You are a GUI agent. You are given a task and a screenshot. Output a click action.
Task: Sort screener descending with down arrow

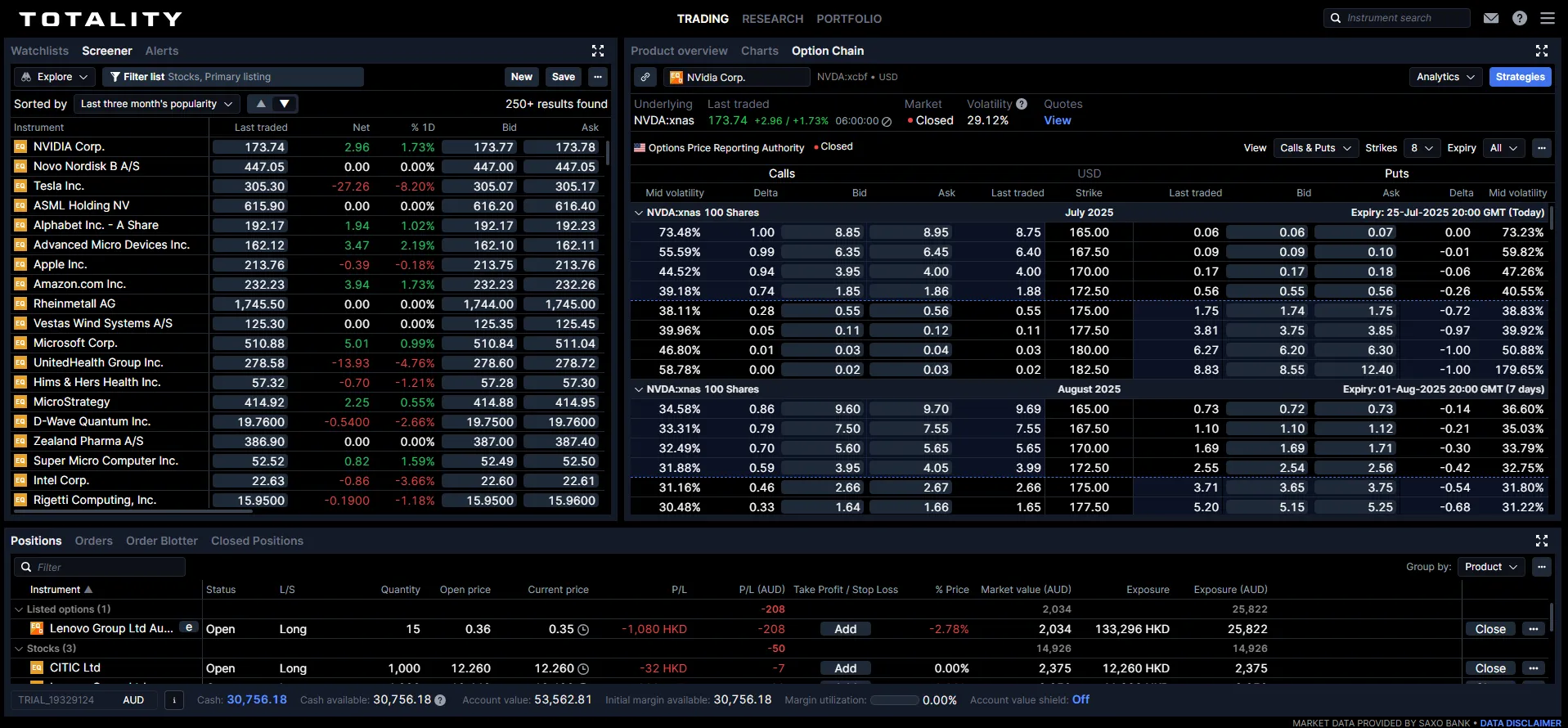[285, 104]
